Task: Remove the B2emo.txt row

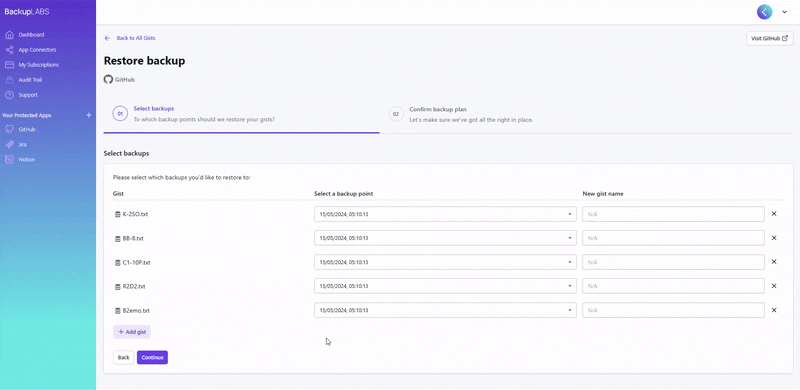Action: (x=774, y=310)
